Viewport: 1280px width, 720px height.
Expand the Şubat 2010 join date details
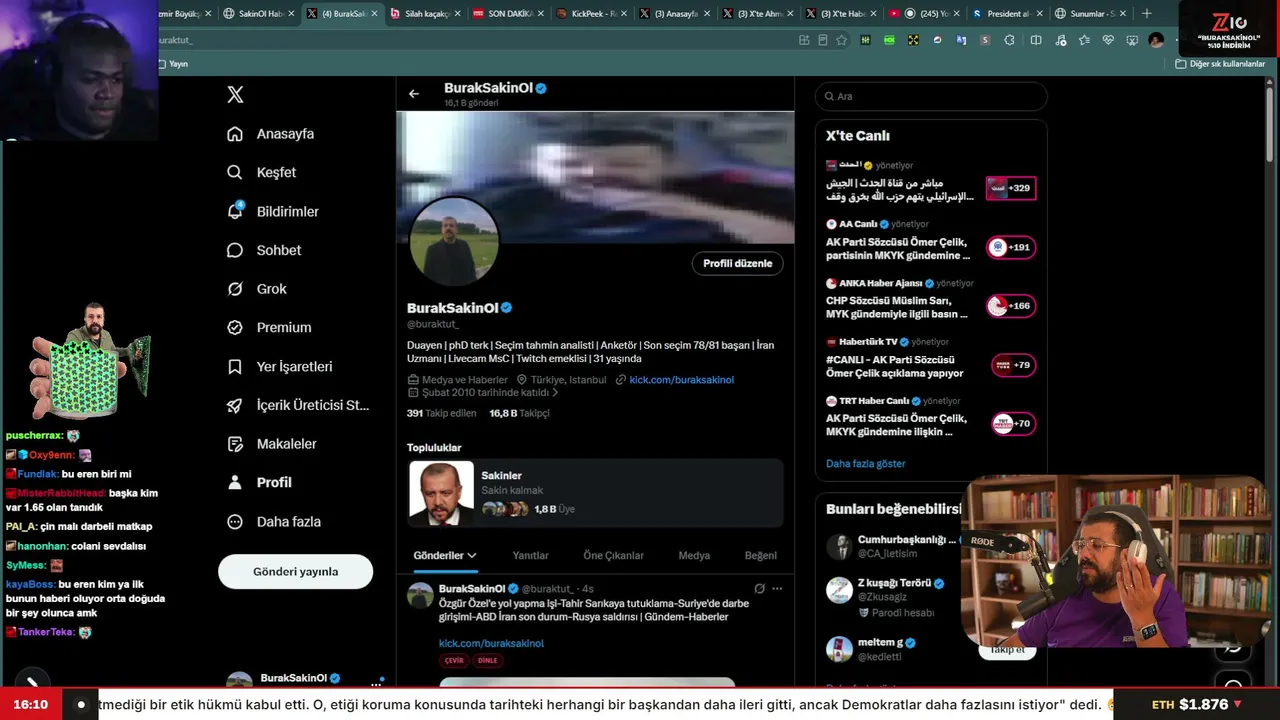[483, 393]
